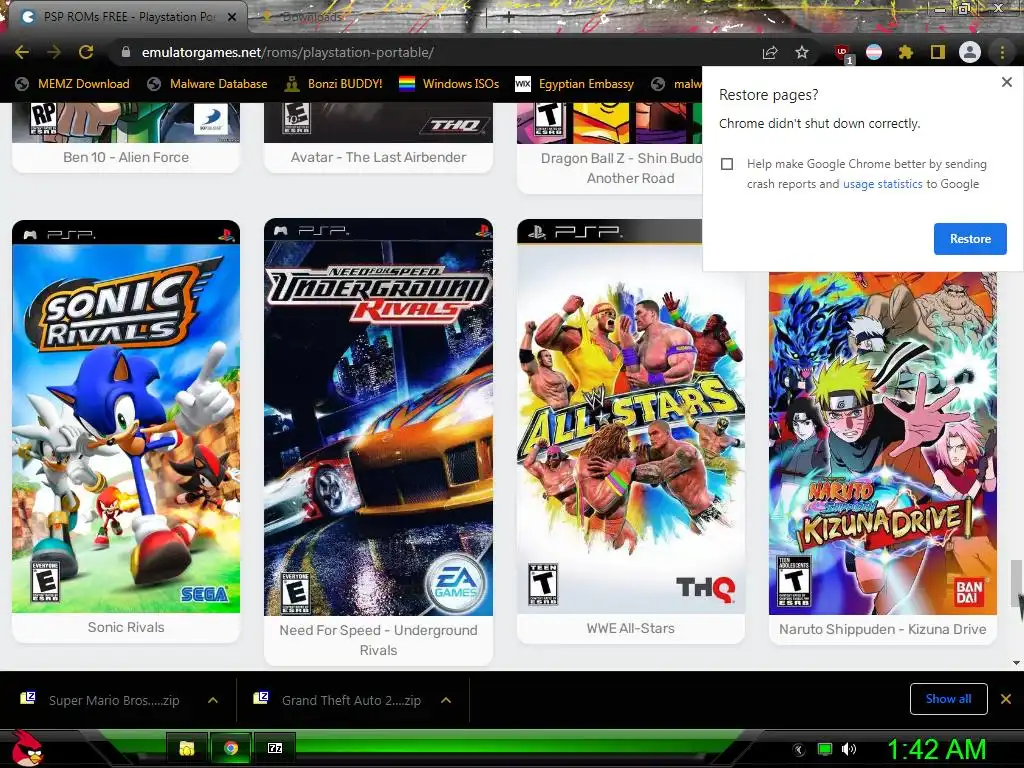The height and width of the screenshot is (768, 1024).
Task: Open the Naruto Kizuna Drive cover
Action: pyautogui.click(x=882, y=443)
